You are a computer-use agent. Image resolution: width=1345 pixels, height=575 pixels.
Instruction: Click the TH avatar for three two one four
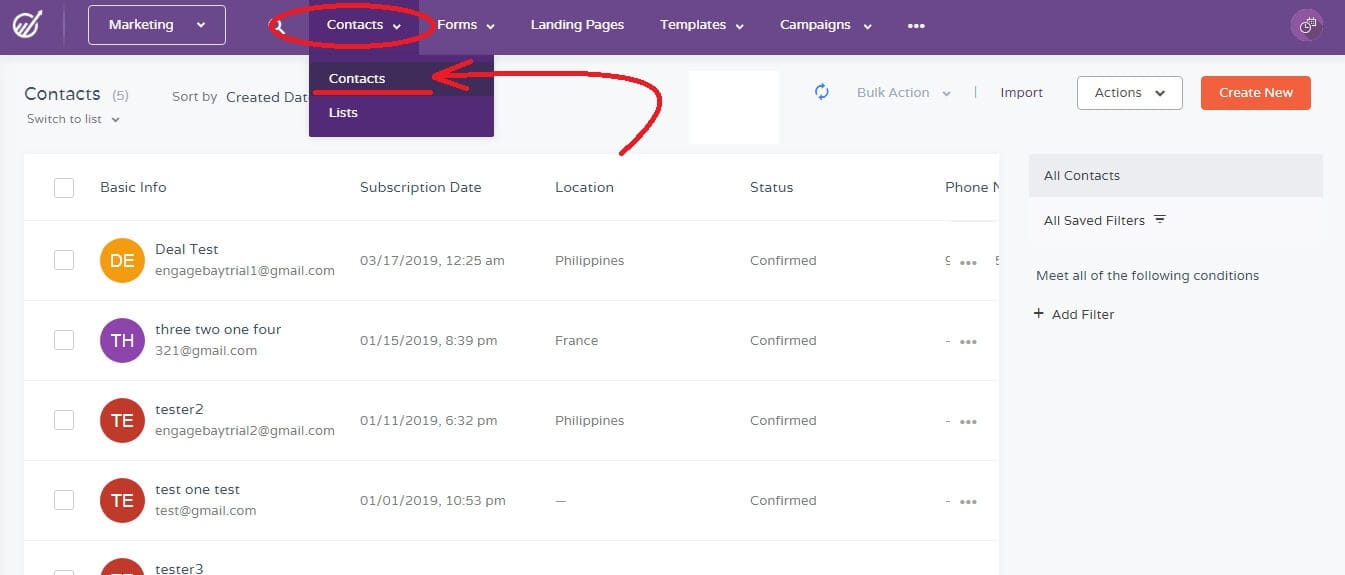tap(122, 340)
